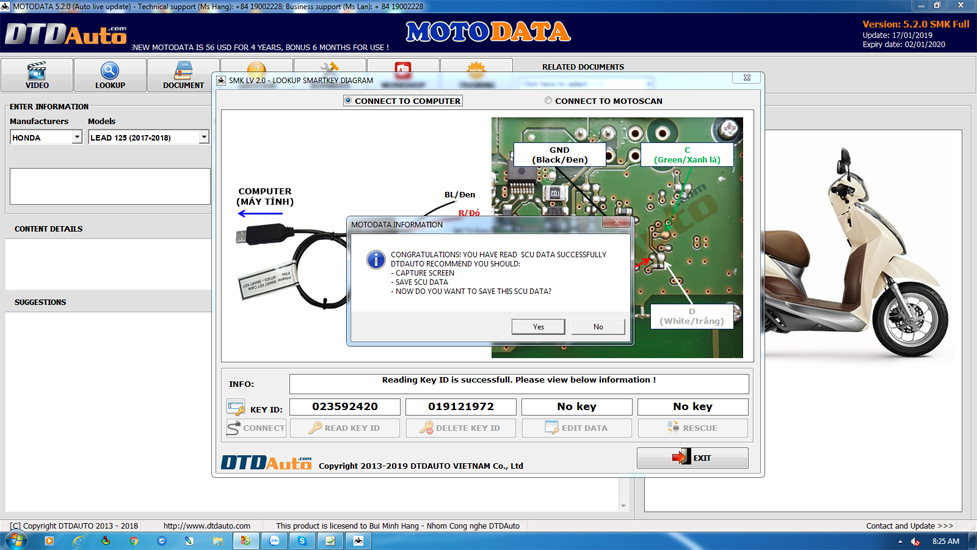Click the second key ID field 019121972
Image resolution: width=977 pixels, height=550 pixels.
460,407
